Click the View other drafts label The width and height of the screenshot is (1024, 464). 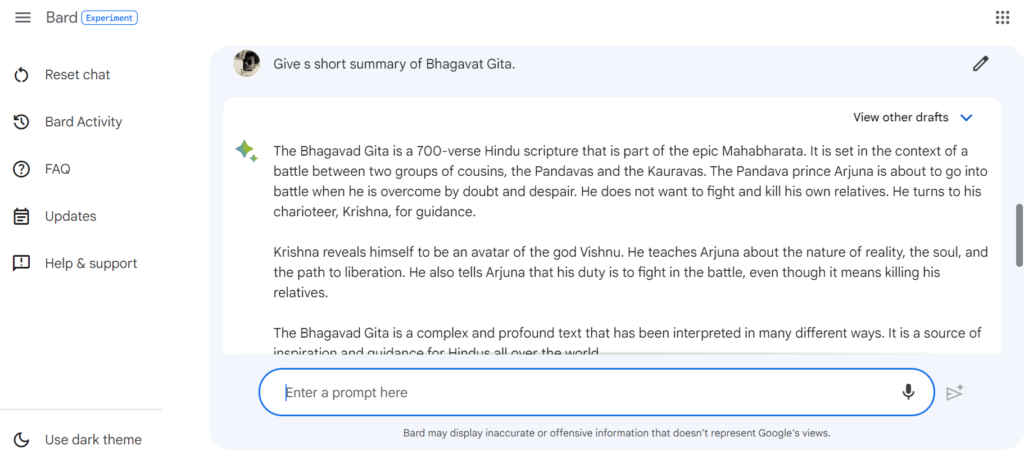point(901,118)
